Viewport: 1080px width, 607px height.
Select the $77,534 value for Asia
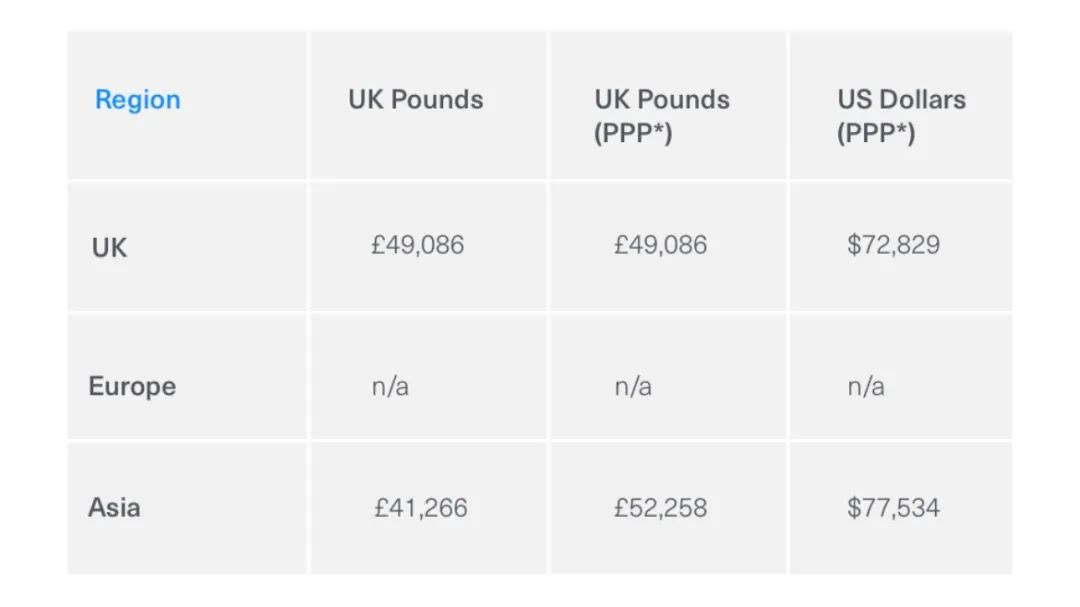point(893,508)
